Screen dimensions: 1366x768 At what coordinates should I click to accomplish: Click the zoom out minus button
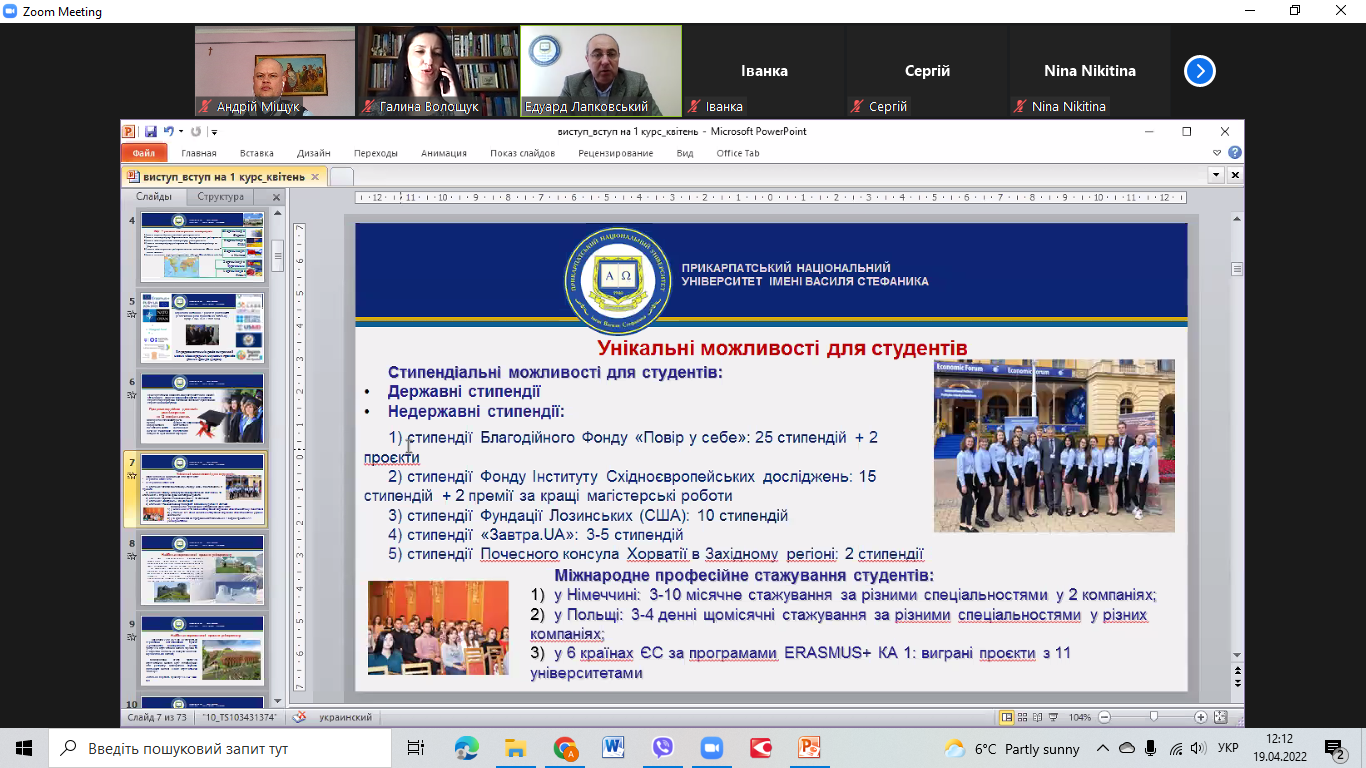coord(1104,717)
